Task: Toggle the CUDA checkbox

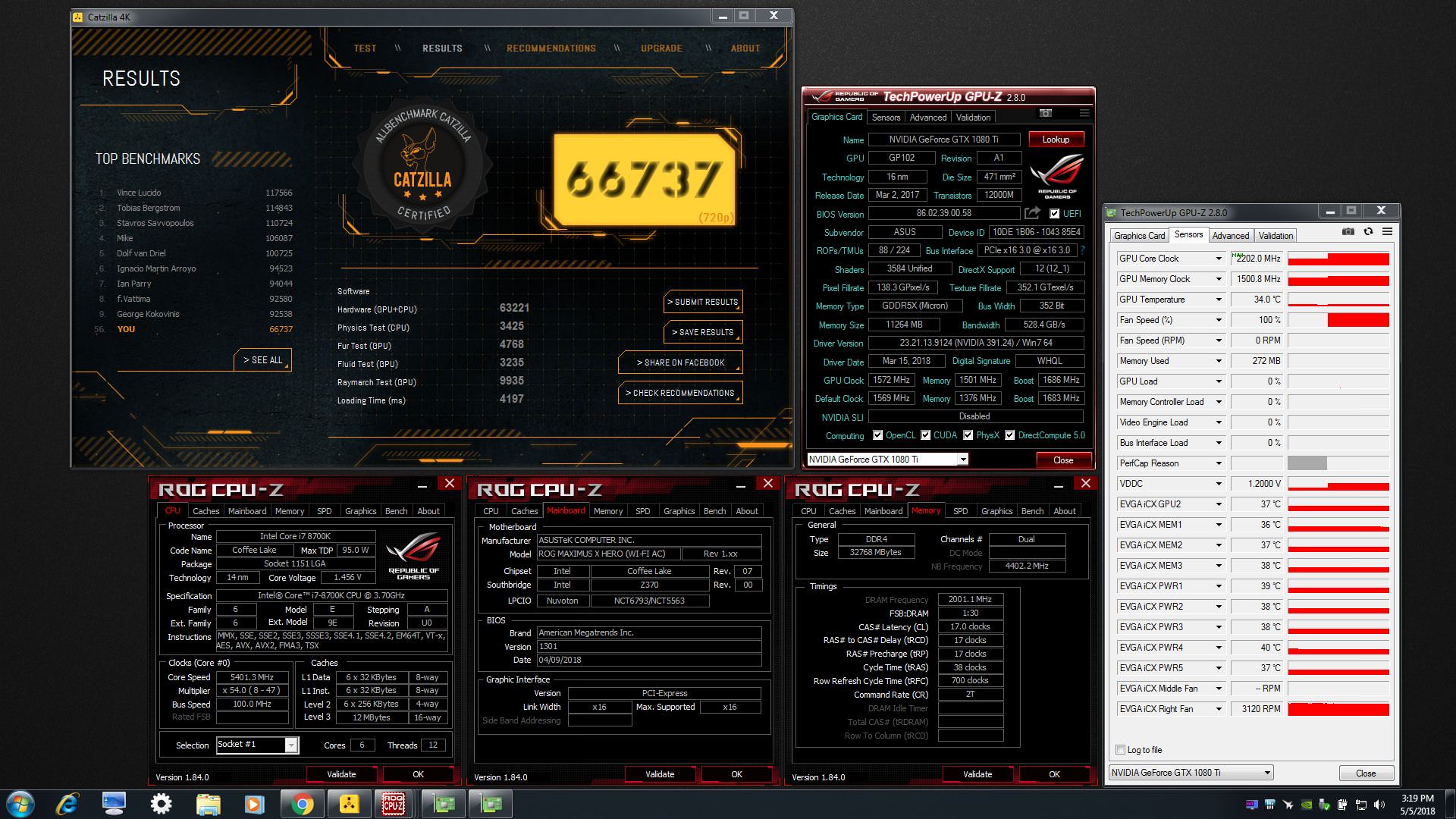Action: click(x=925, y=435)
